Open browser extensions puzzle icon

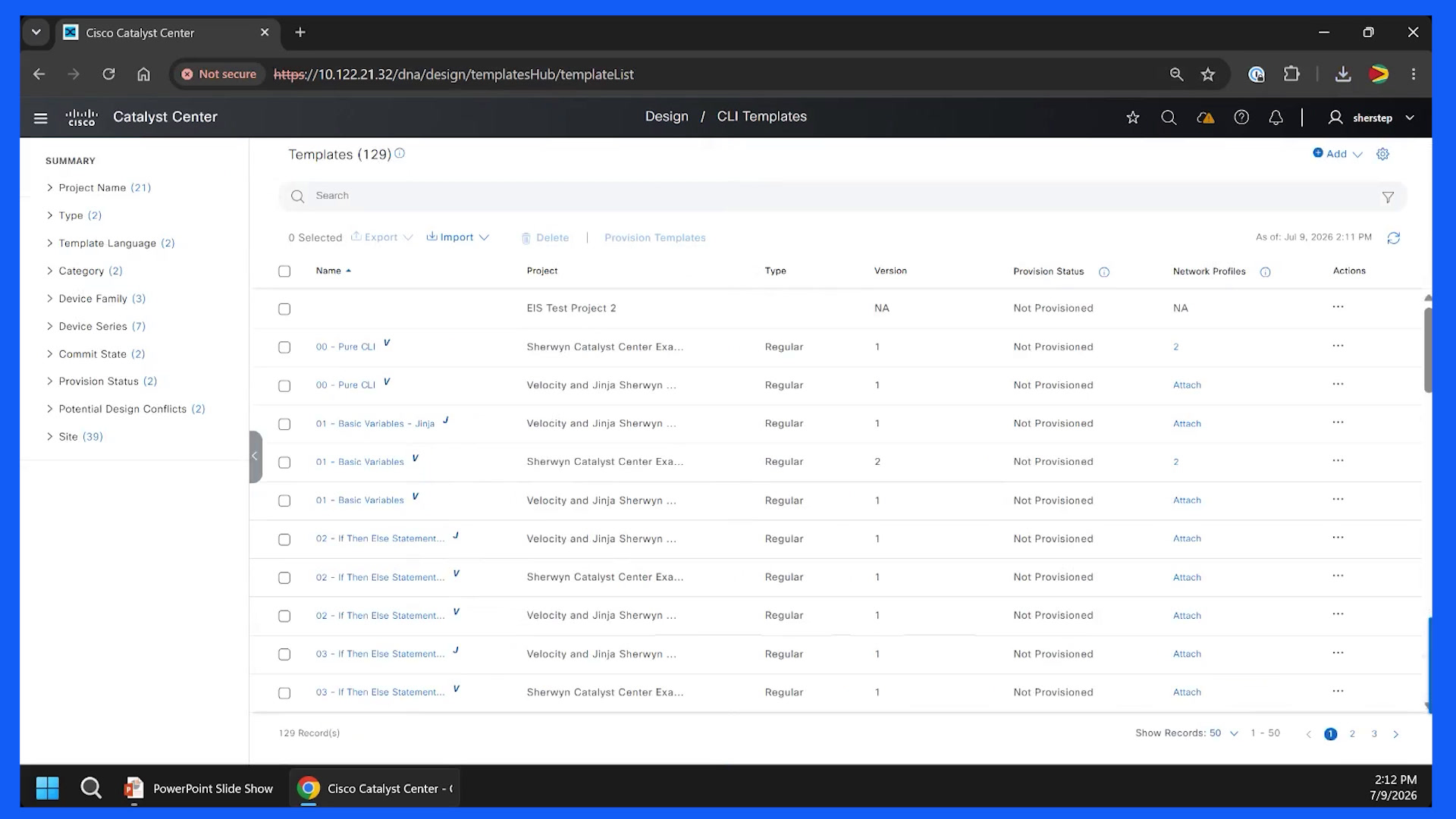coord(1291,74)
